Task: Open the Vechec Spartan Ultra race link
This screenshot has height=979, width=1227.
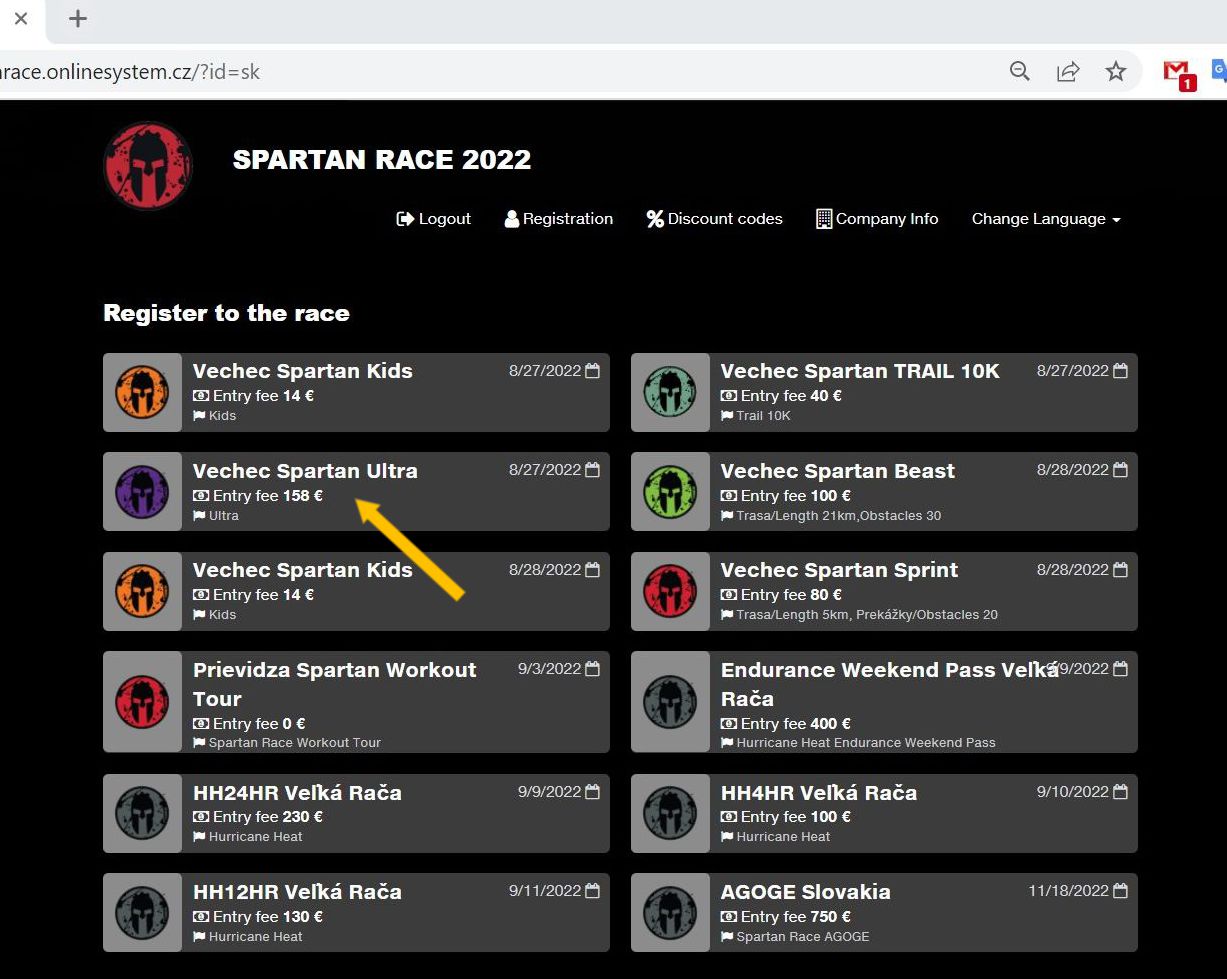Action: click(305, 471)
